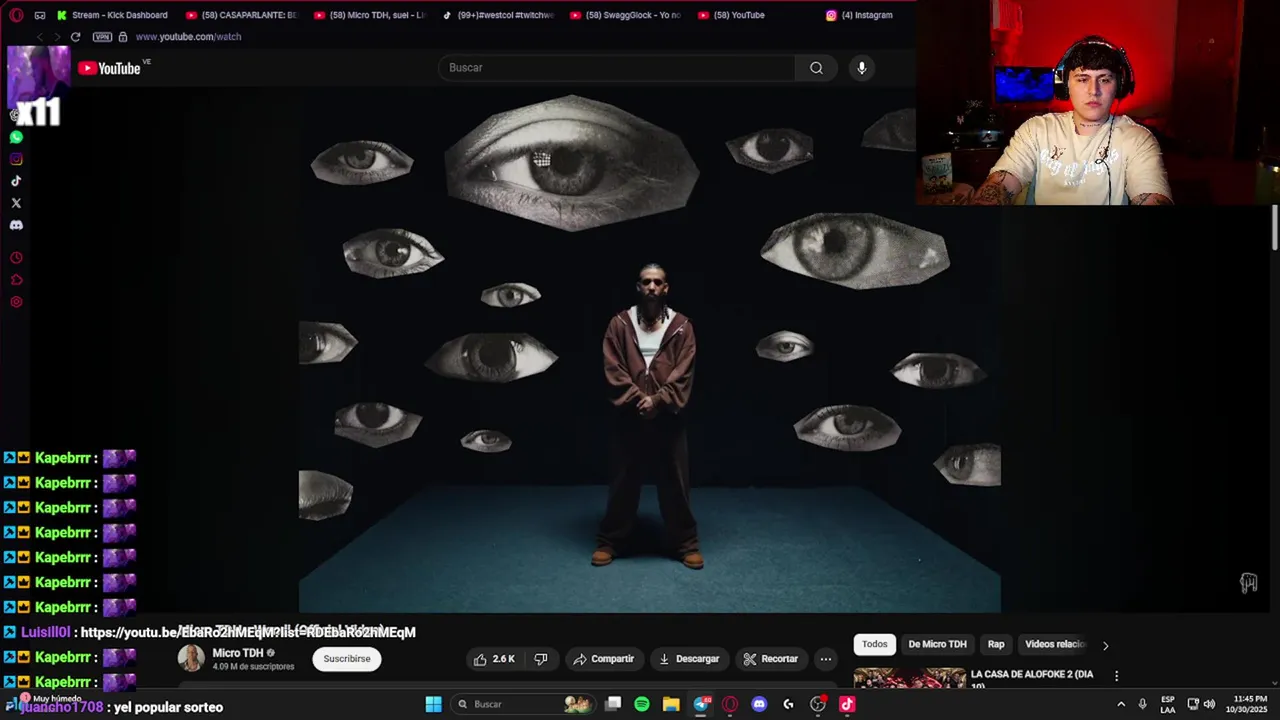1280x720 pixels.
Task: Subscribe to Micro TDH with Suscribirse
Action: pos(347,659)
